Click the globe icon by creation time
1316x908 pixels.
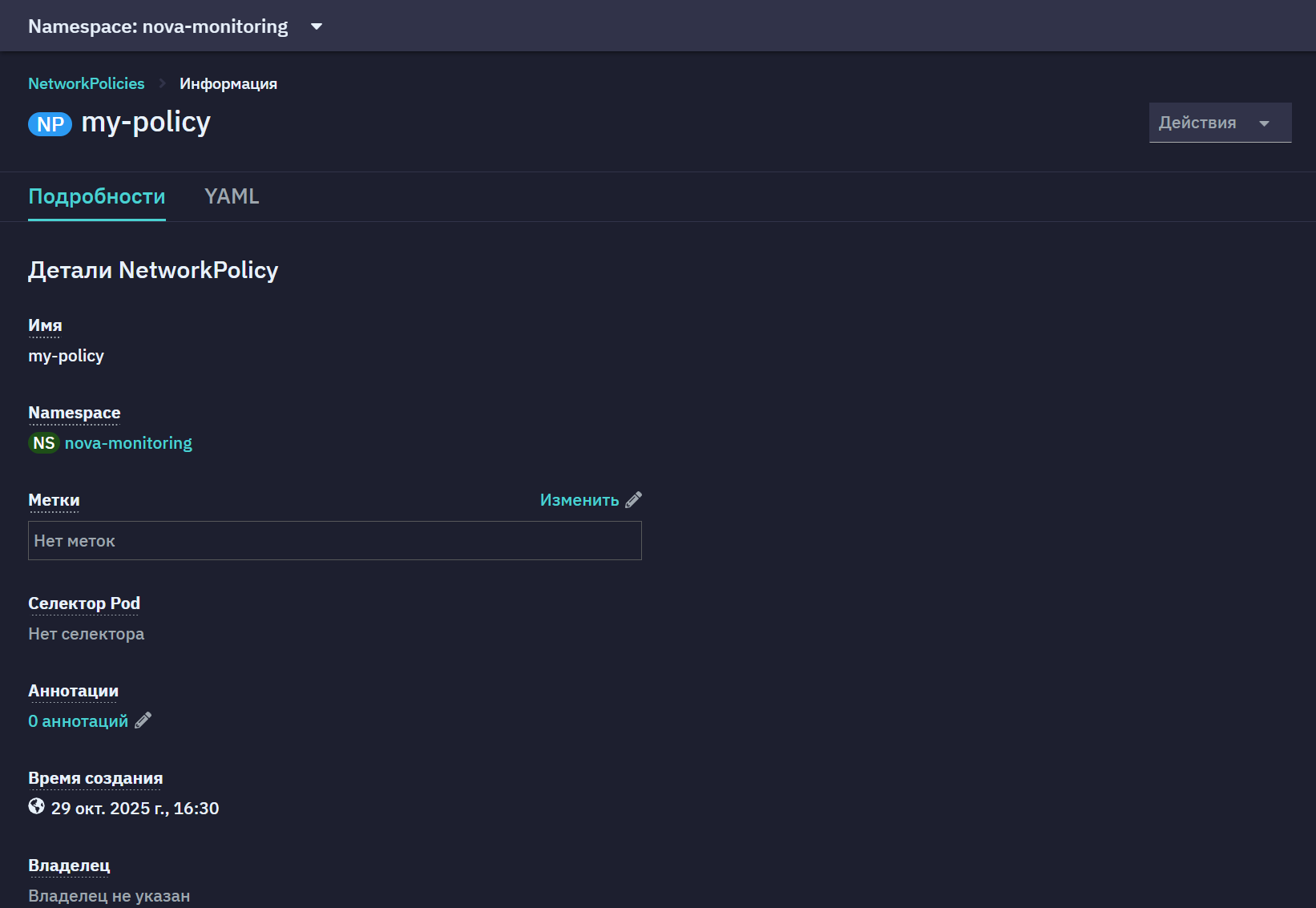[x=37, y=806]
